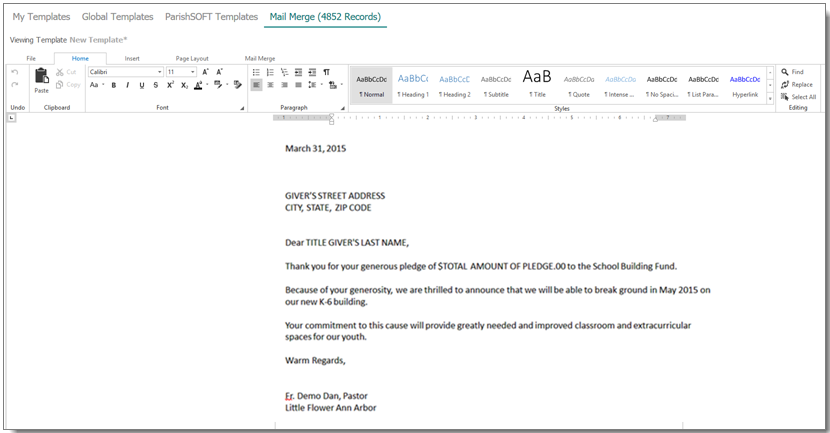
Task: Apply the Intense quote style
Action: [620, 85]
